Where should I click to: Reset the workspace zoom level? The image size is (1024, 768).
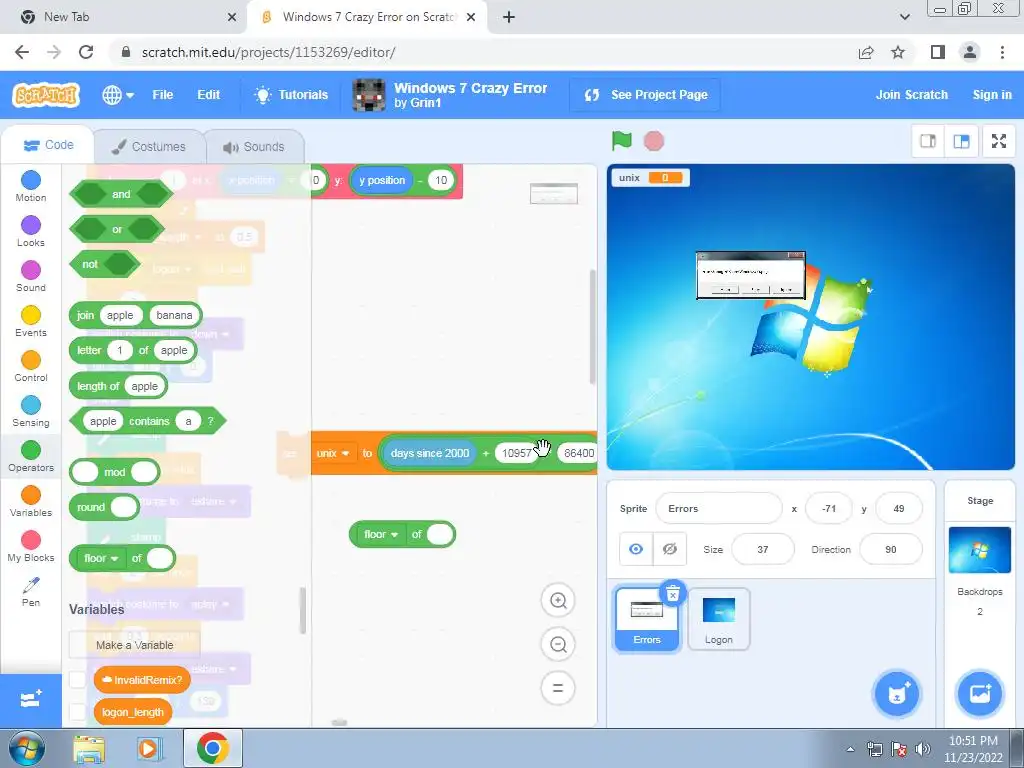pos(558,688)
